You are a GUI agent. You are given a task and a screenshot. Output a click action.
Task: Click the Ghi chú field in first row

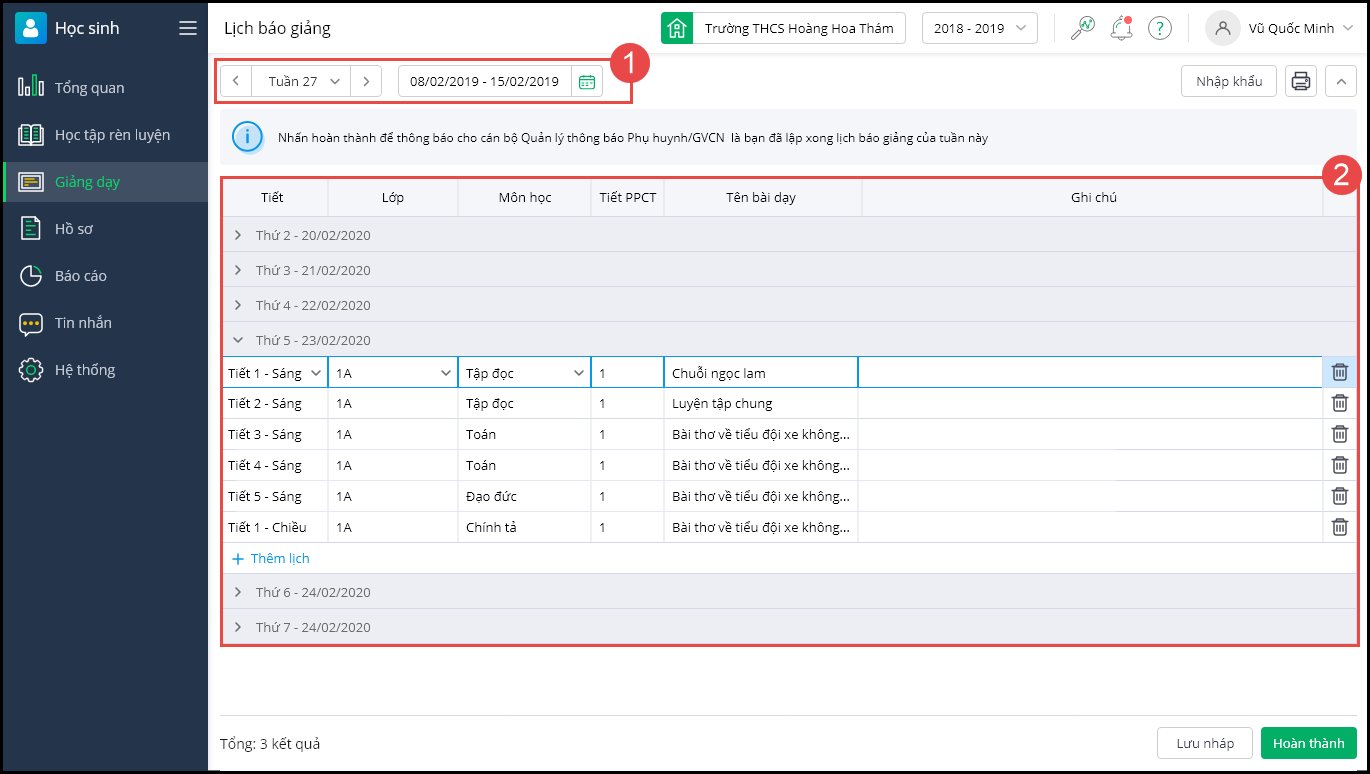click(x=1089, y=372)
